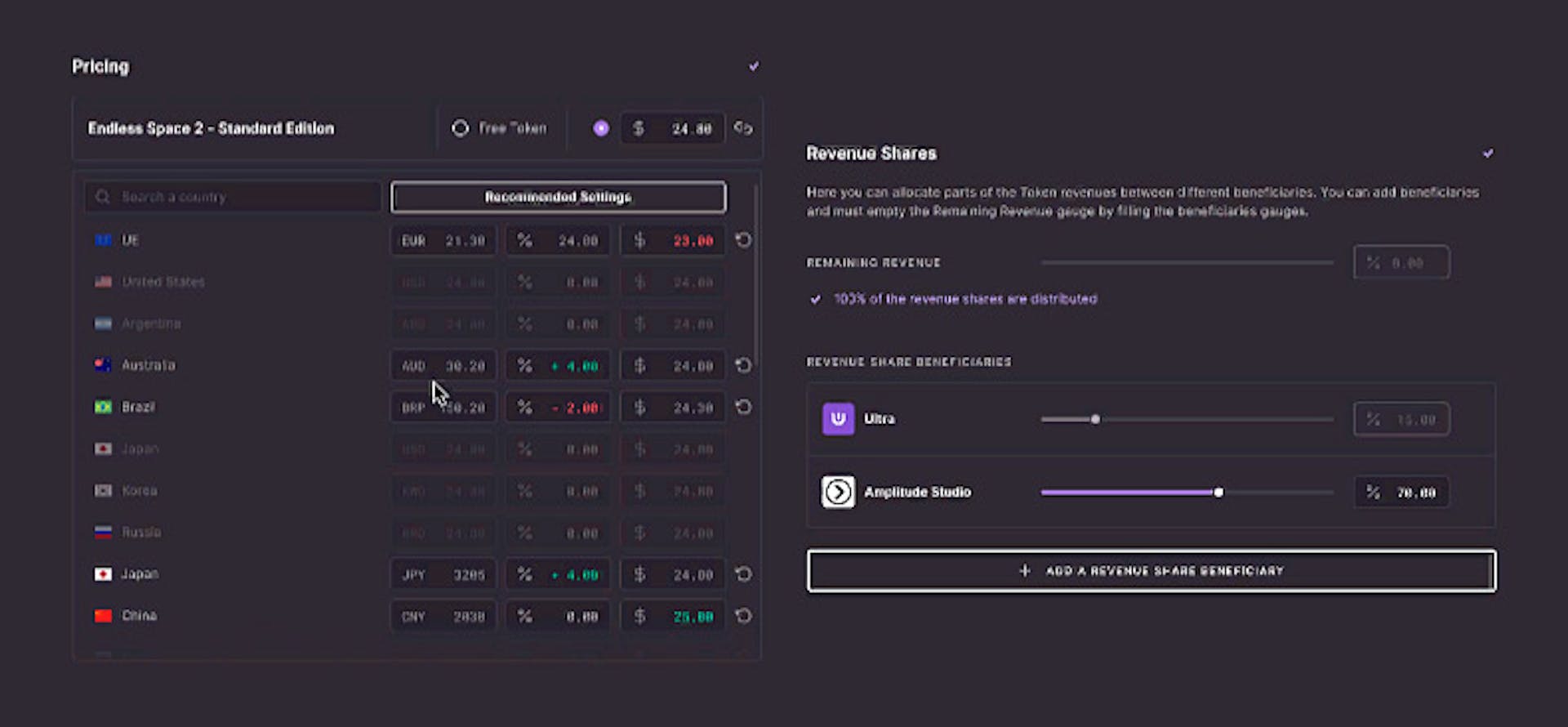Click the Revenue Shares section checkmark
The height and width of the screenshot is (727, 1568).
[1488, 153]
